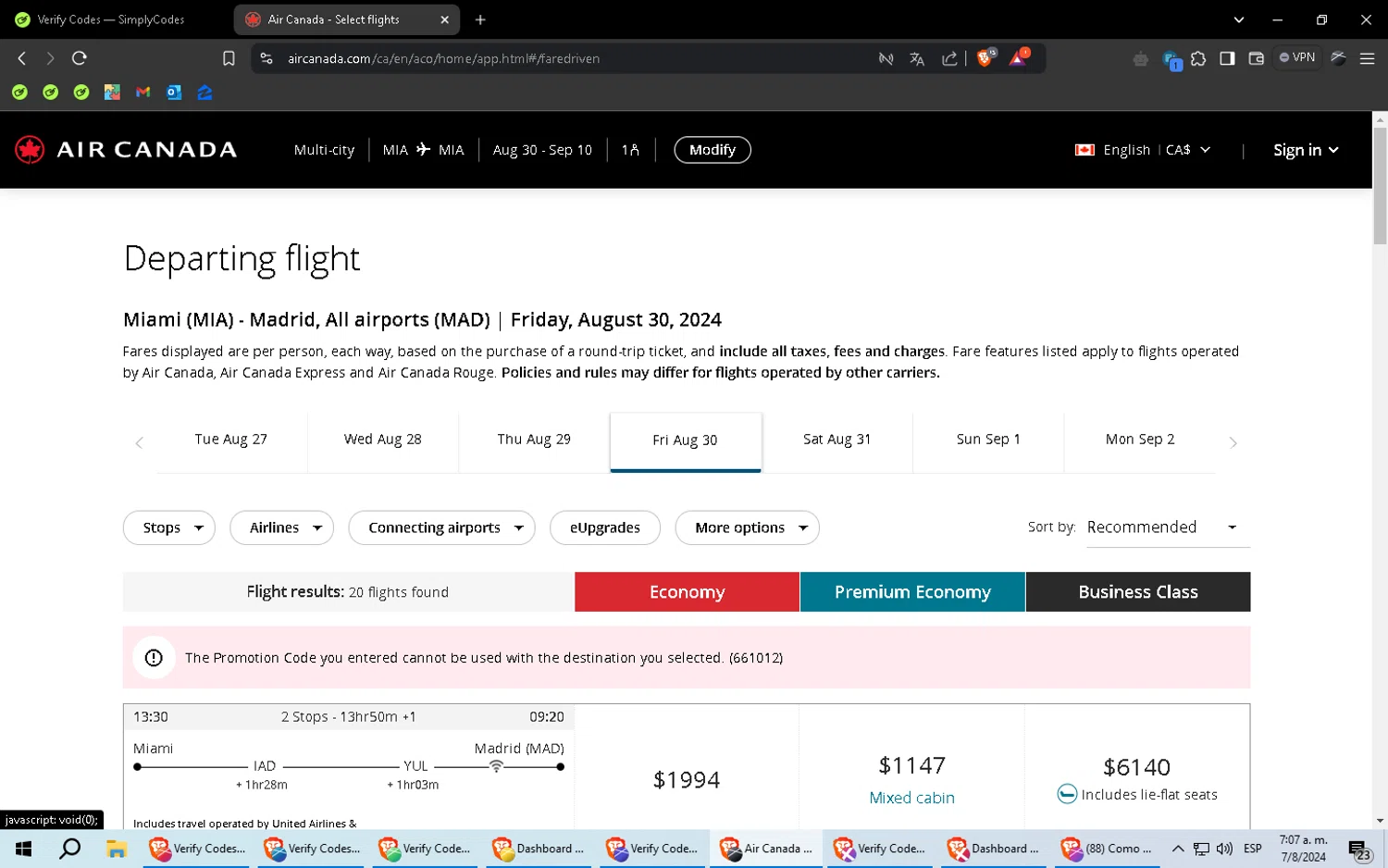Click the Business Class cabin header
Image resolution: width=1388 pixels, height=868 pixels.
tap(1138, 592)
